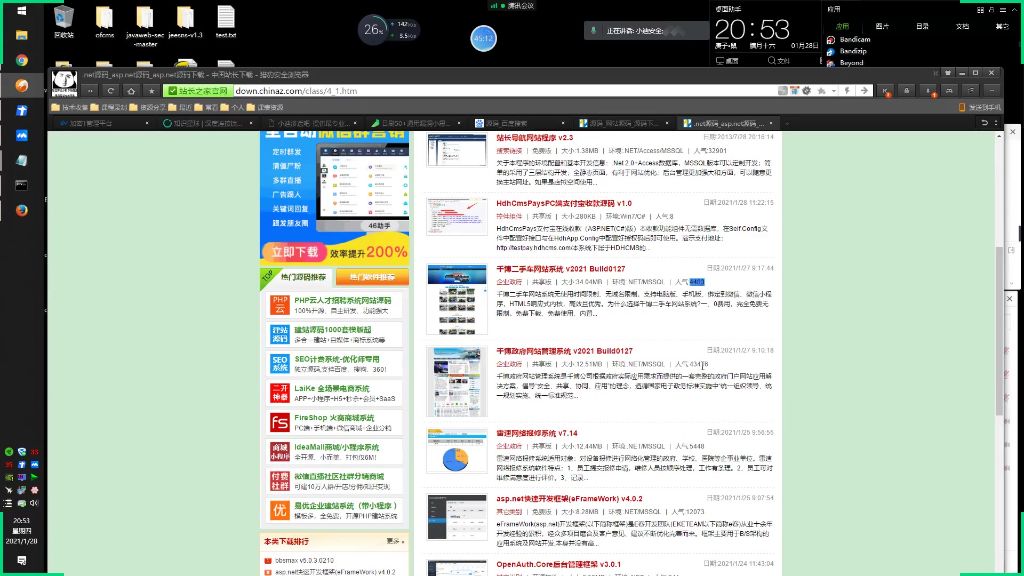Open the ofcms desktop folder
Screen dimensions: 1024x576
104,22
